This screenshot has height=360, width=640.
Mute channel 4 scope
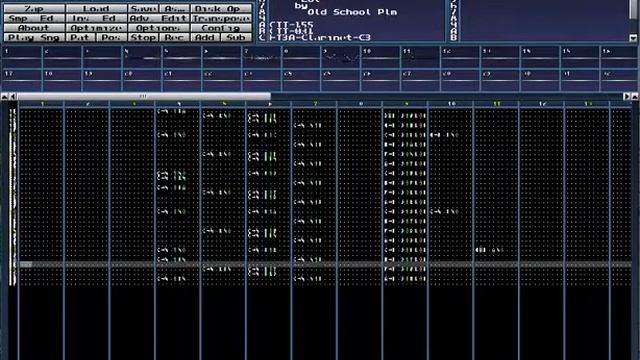point(142,58)
